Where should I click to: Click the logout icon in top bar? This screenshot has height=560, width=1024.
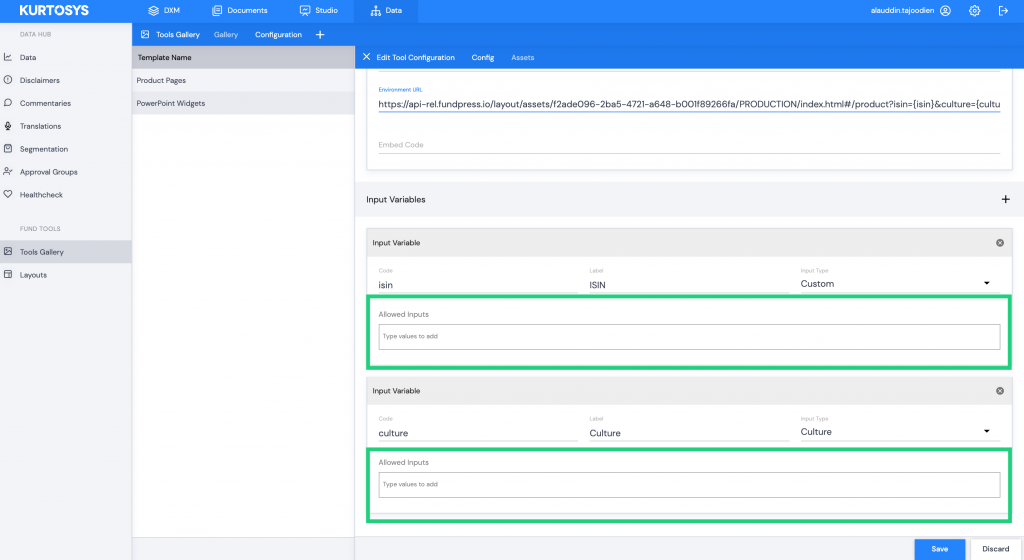(x=1003, y=10)
